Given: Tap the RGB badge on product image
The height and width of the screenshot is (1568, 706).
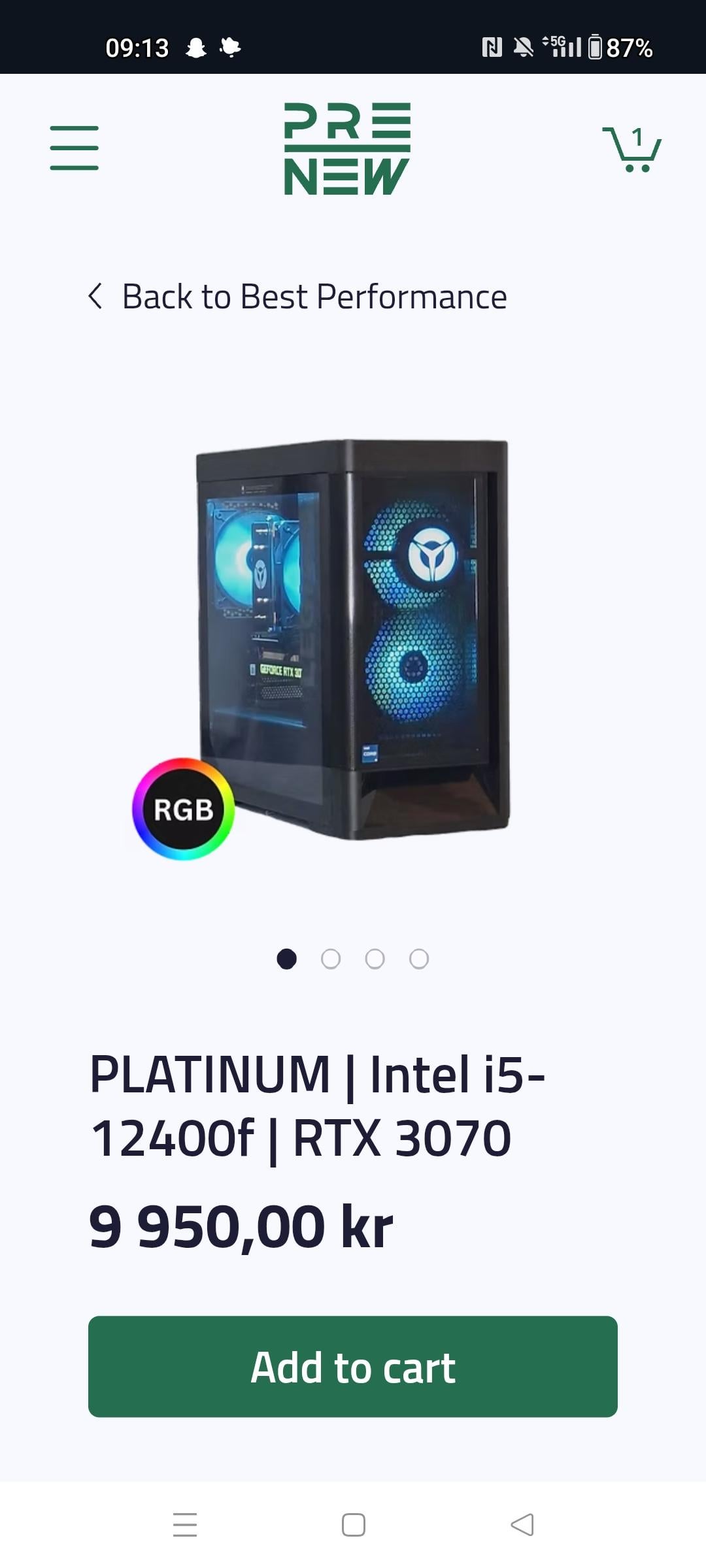Looking at the screenshot, I should (x=184, y=809).
